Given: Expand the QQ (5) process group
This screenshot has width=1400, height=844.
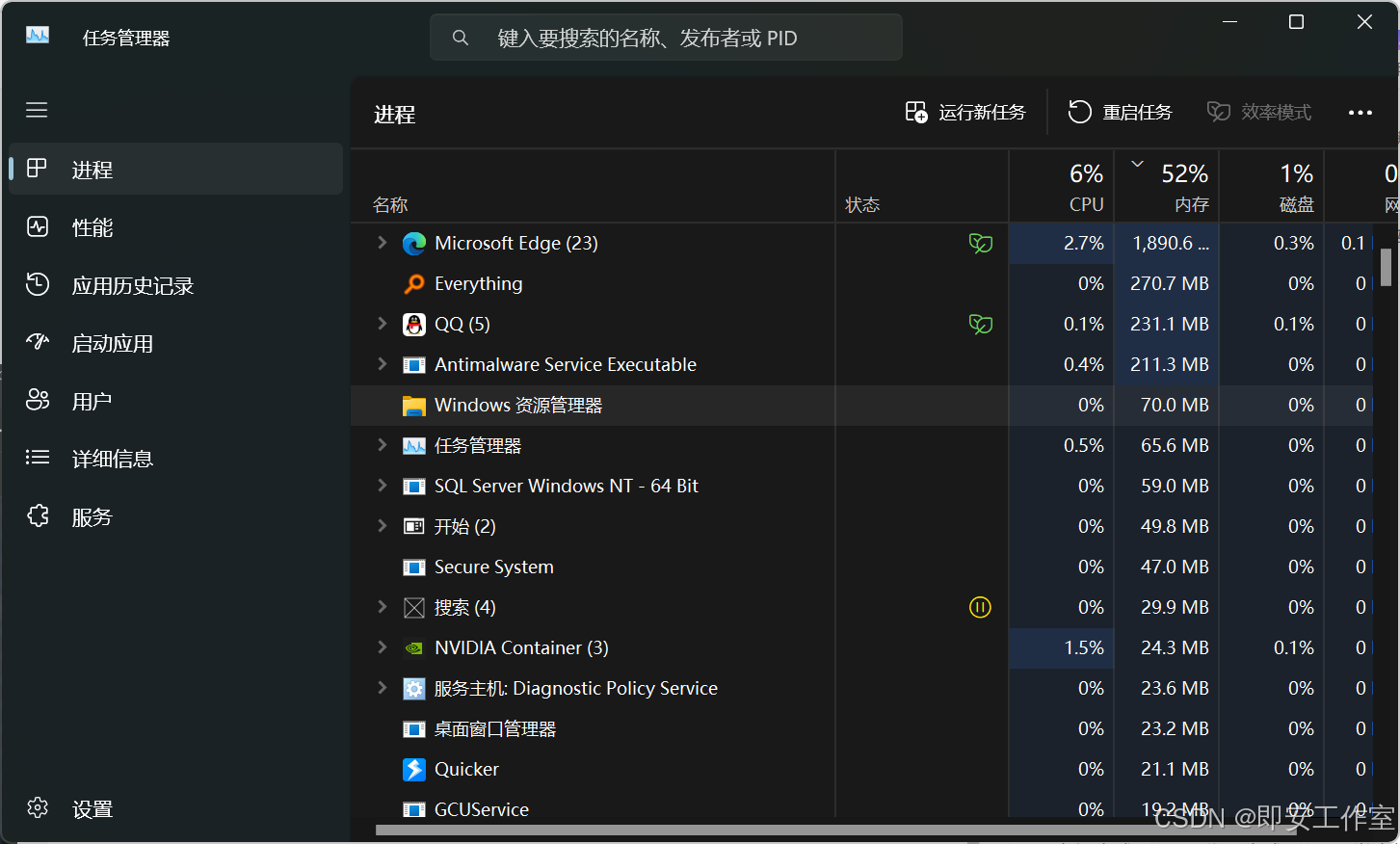Looking at the screenshot, I should (382, 324).
